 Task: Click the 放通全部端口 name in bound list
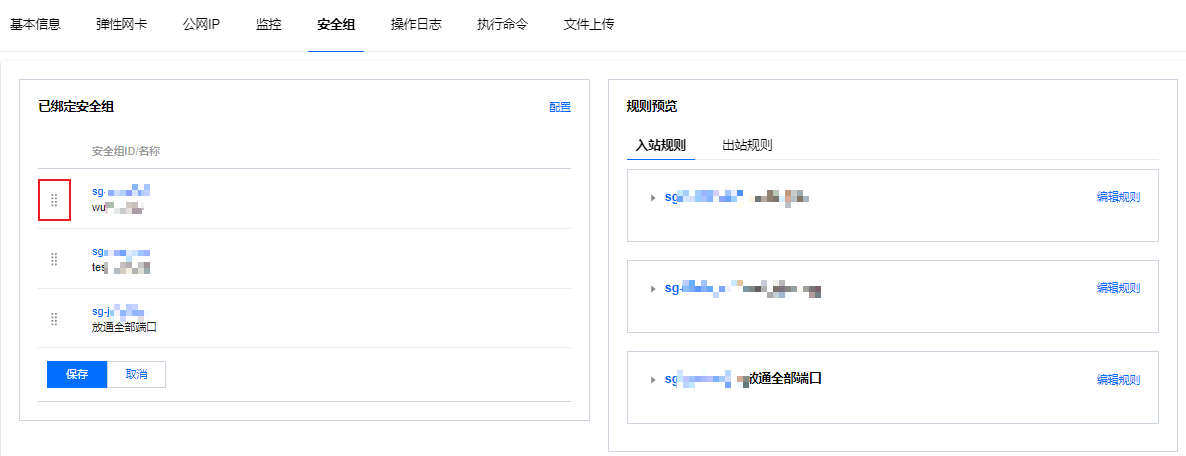(x=124, y=327)
